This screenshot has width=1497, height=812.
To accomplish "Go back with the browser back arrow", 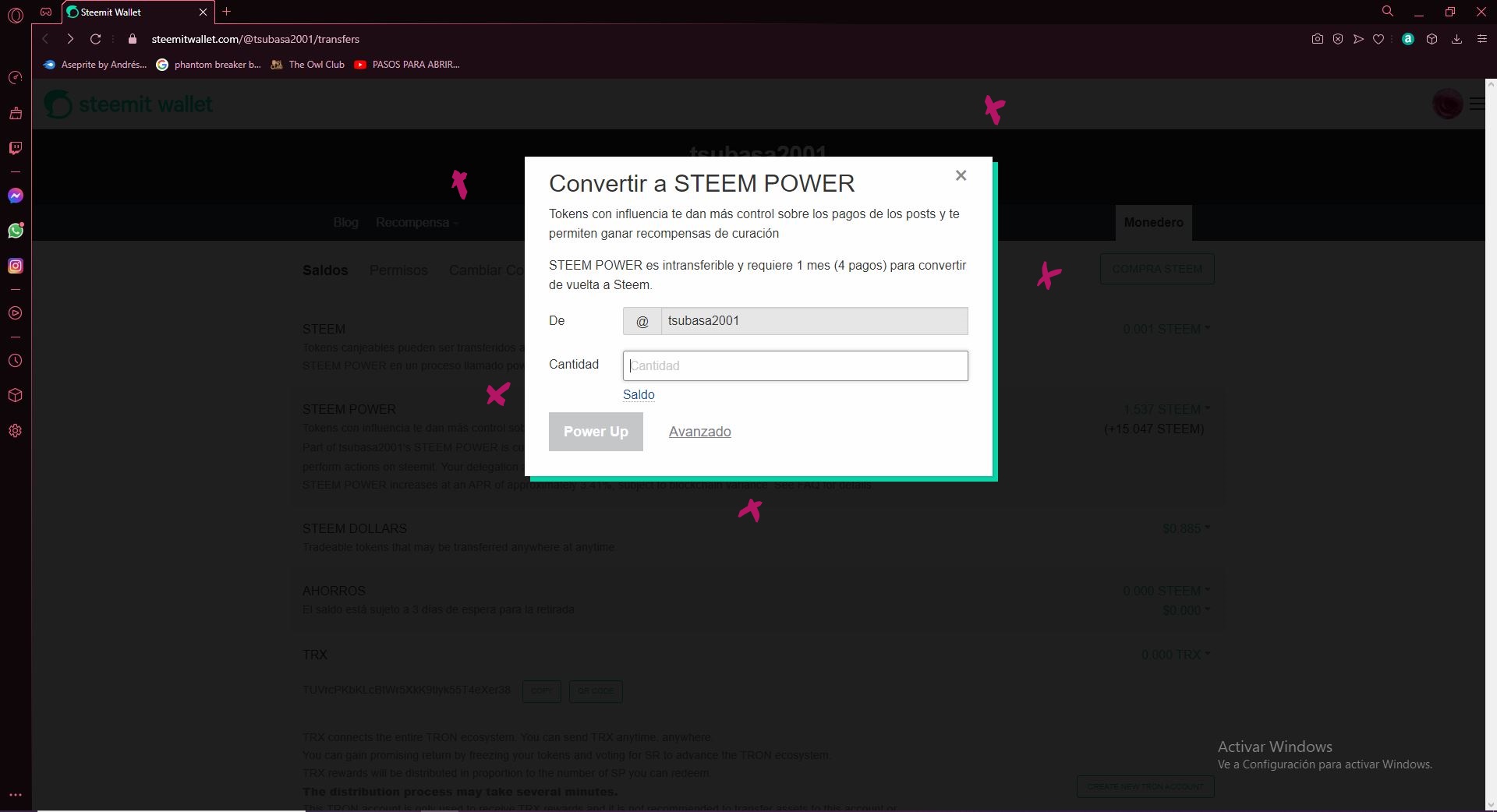I will [45, 39].
